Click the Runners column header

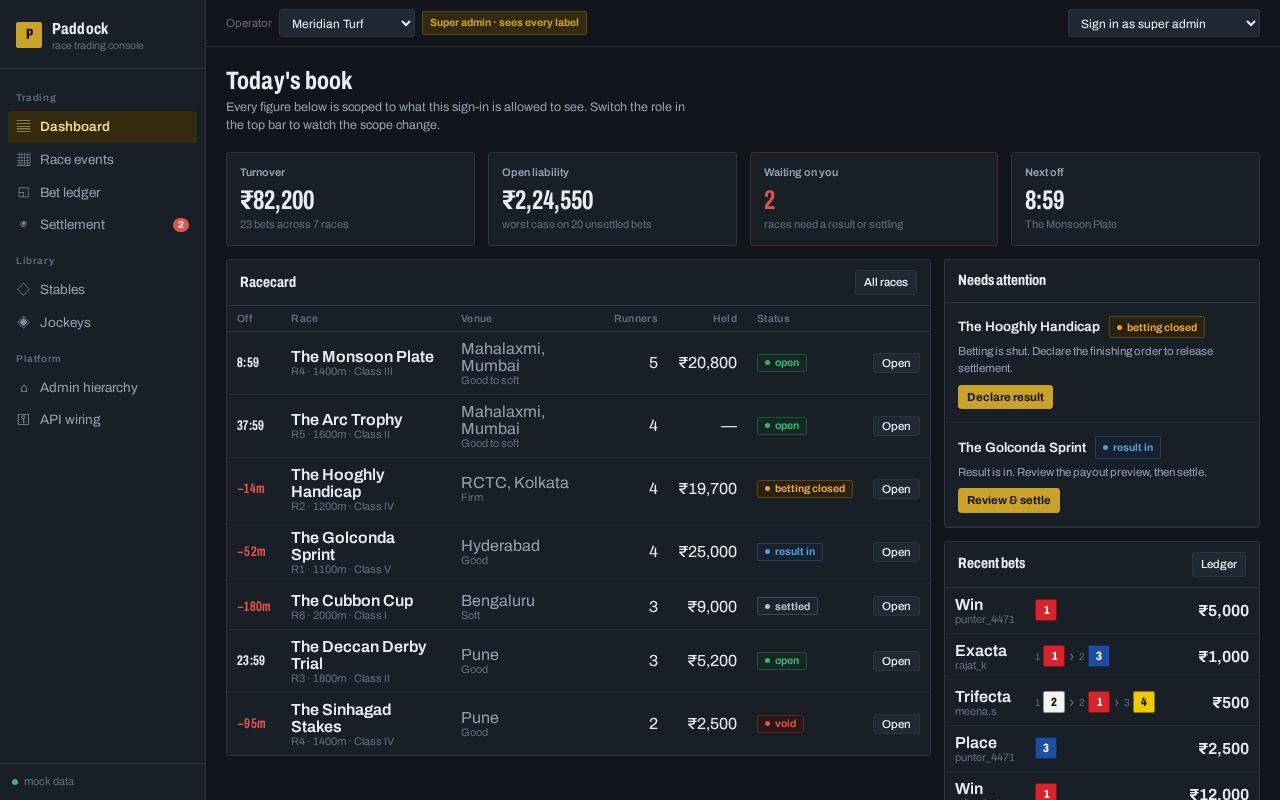635,318
